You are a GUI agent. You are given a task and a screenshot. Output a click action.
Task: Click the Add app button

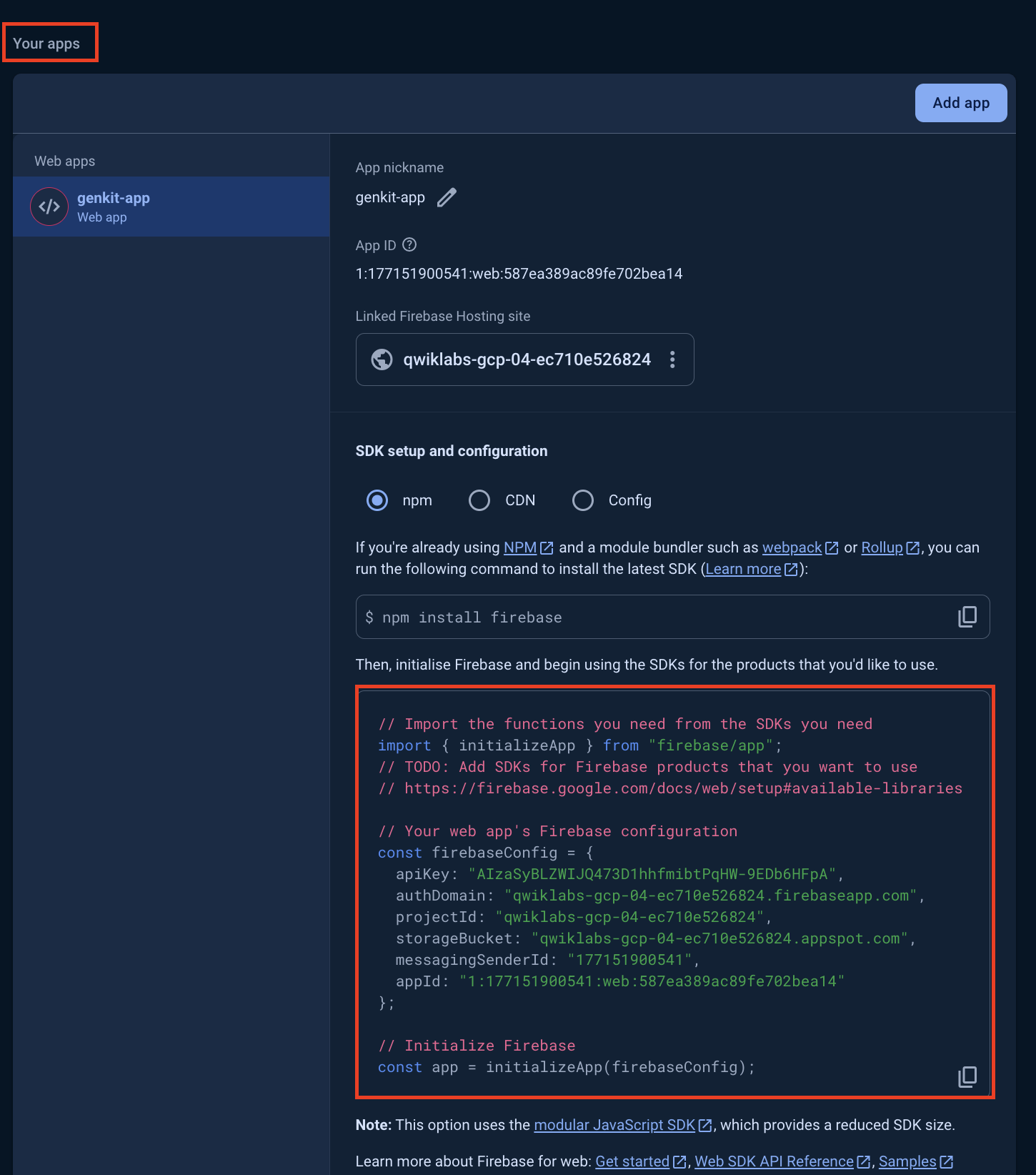[x=961, y=103]
